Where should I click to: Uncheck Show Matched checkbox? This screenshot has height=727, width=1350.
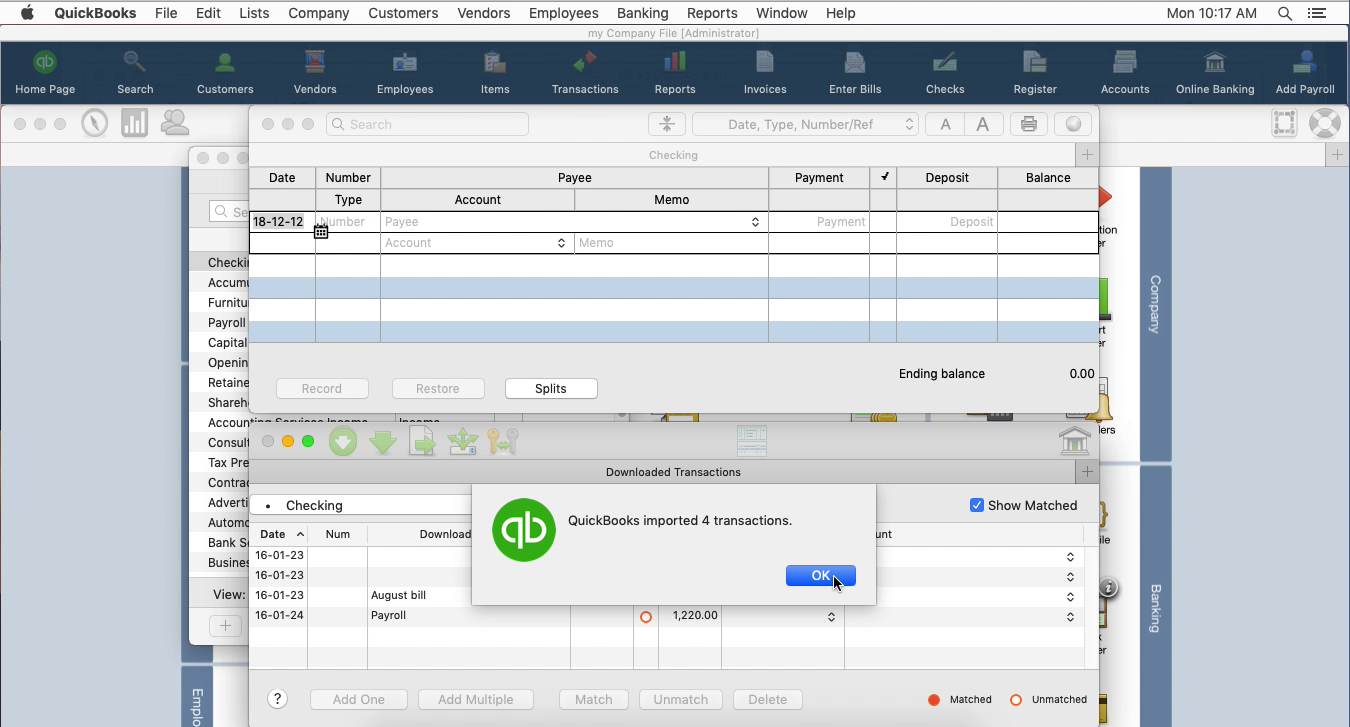click(977, 505)
